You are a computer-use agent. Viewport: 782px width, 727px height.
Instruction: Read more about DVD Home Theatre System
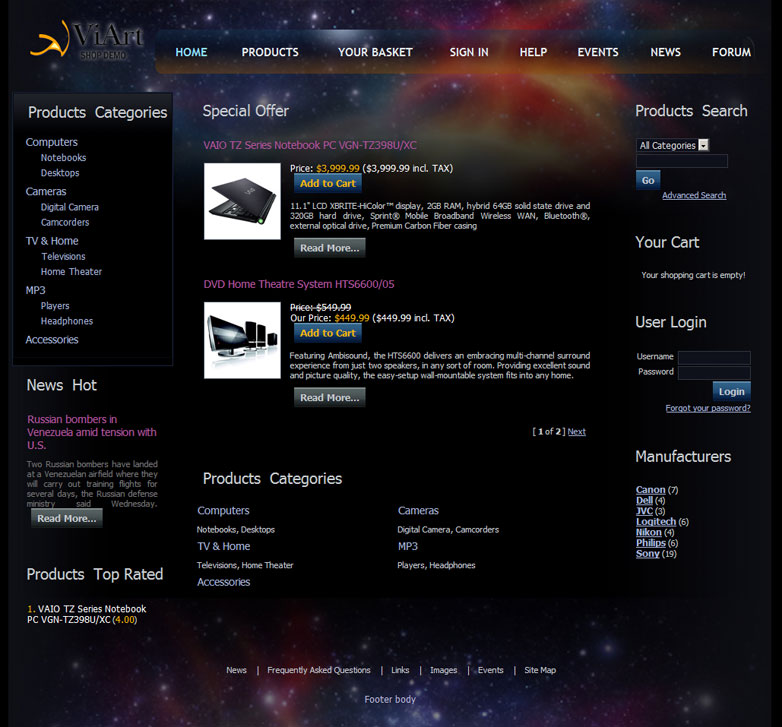[x=329, y=397]
